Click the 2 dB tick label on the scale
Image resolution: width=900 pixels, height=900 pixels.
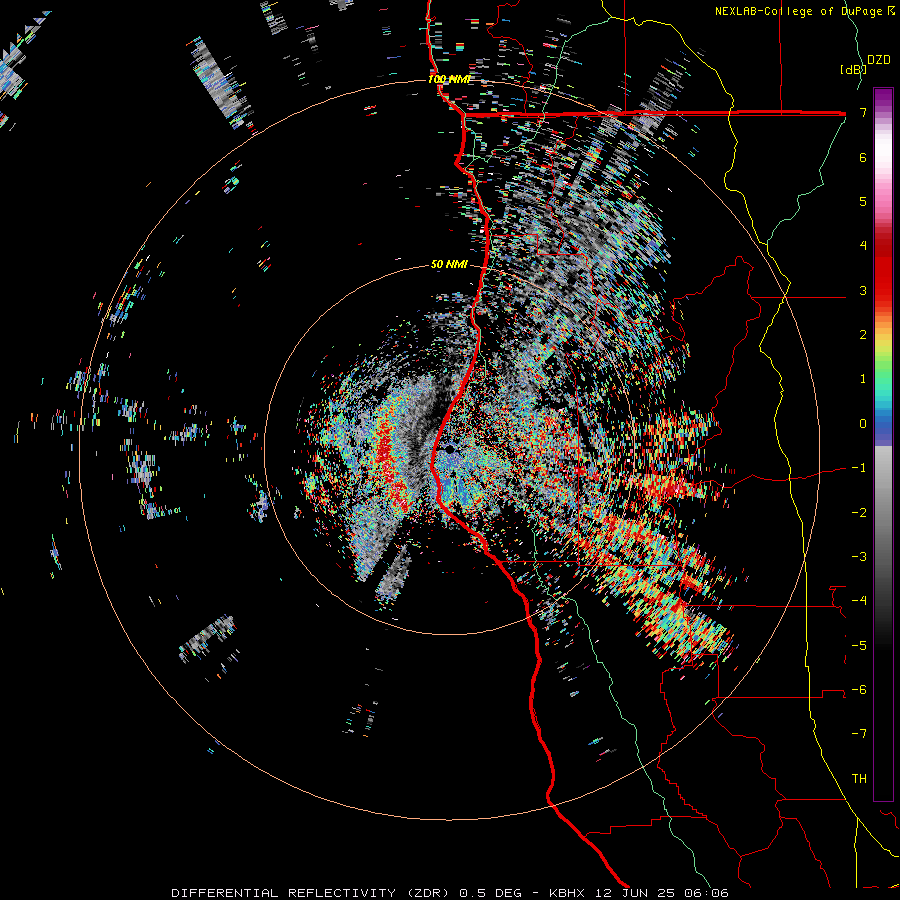(x=863, y=335)
